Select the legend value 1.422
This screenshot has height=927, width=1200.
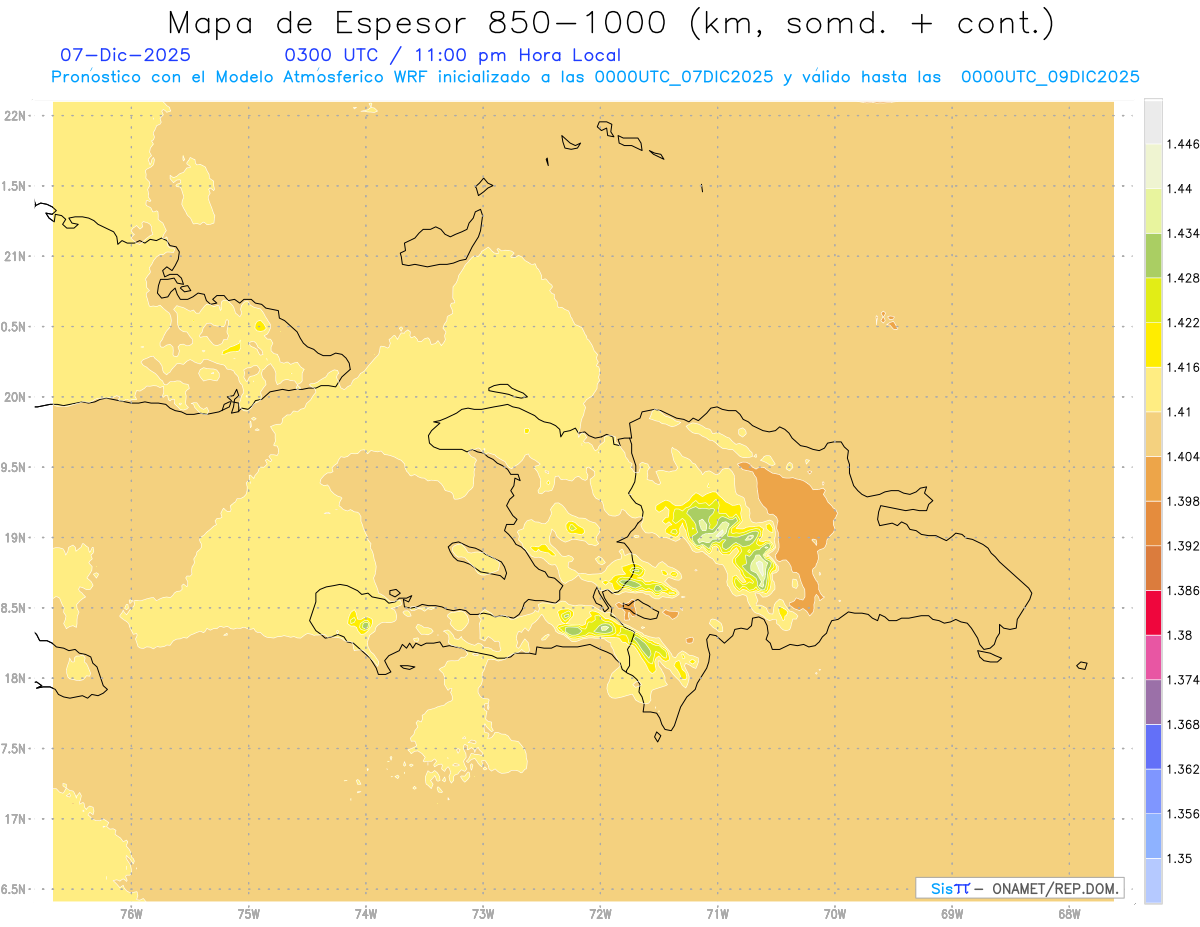point(1183,322)
